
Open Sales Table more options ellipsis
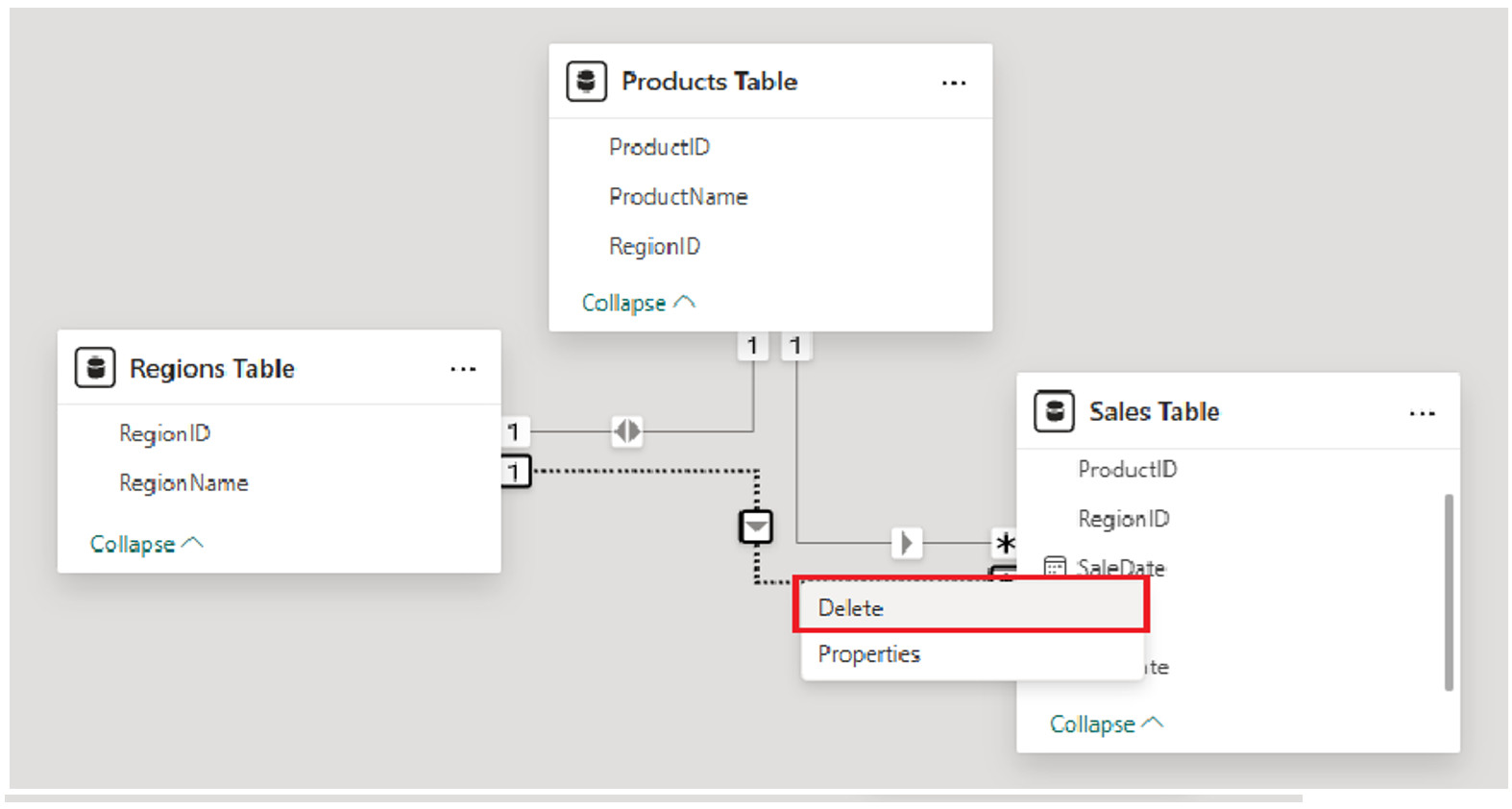point(1422,414)
